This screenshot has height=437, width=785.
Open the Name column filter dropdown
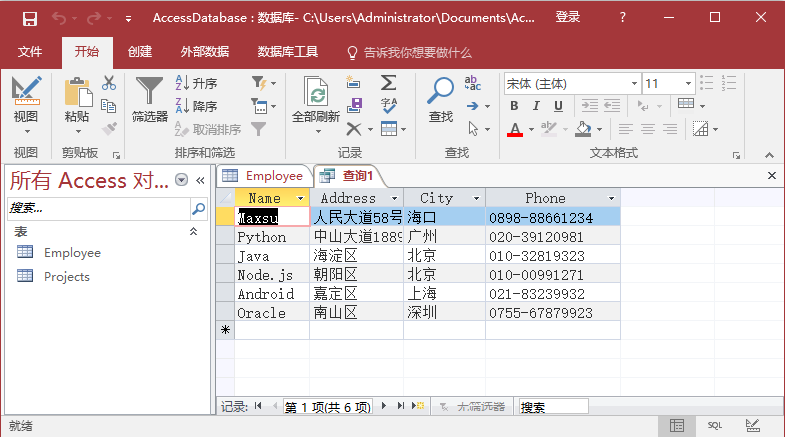click(x=301, y=199)
